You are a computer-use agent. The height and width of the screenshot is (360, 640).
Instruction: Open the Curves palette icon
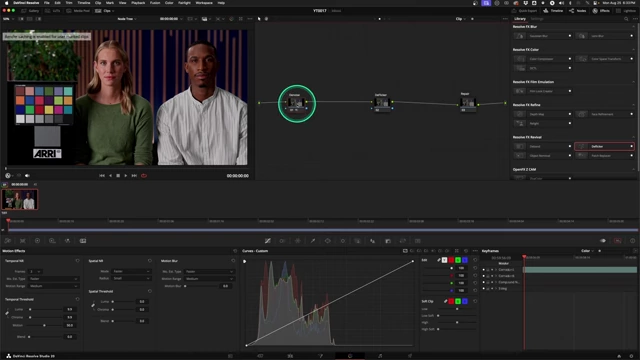point(268,241)
